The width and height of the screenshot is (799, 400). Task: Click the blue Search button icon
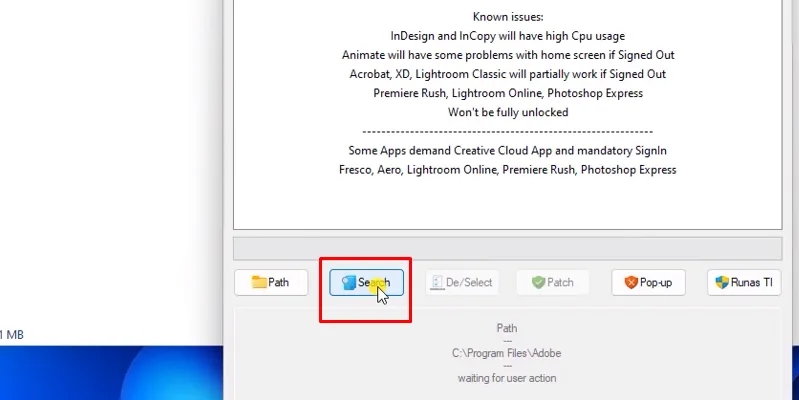(x=349, y=283)
